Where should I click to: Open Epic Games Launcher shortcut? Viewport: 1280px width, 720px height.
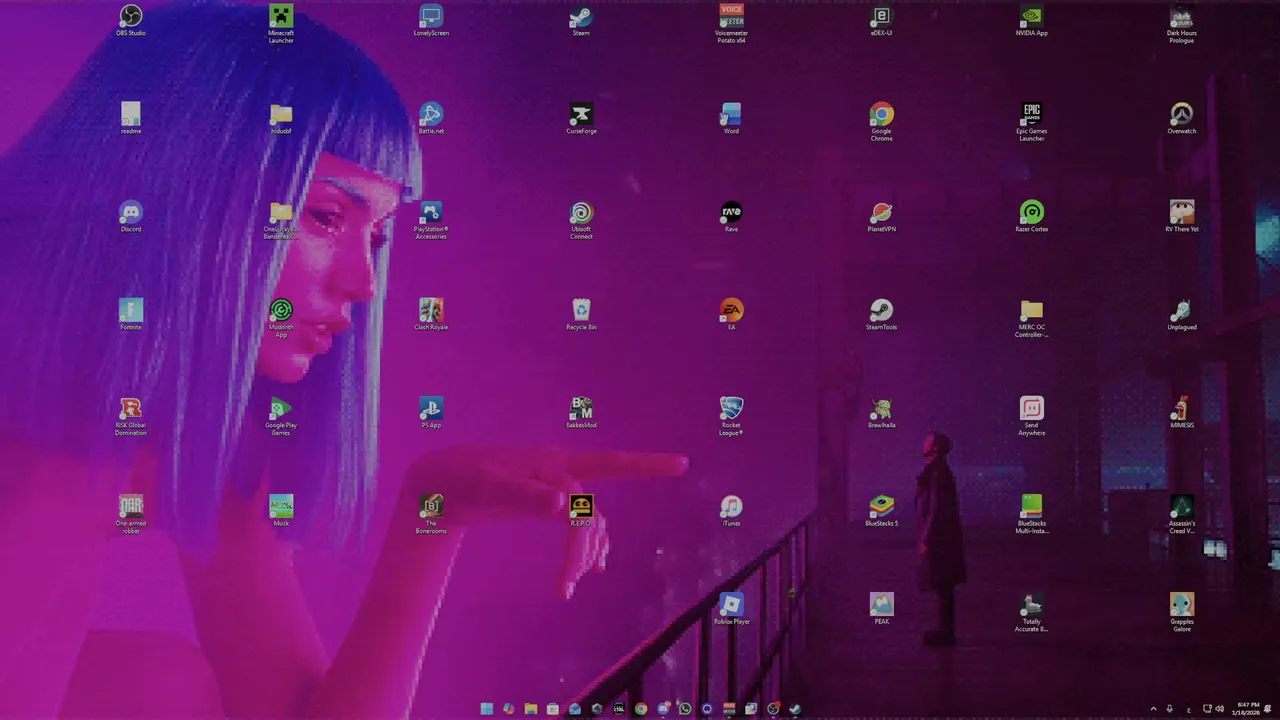point(1031,122)
